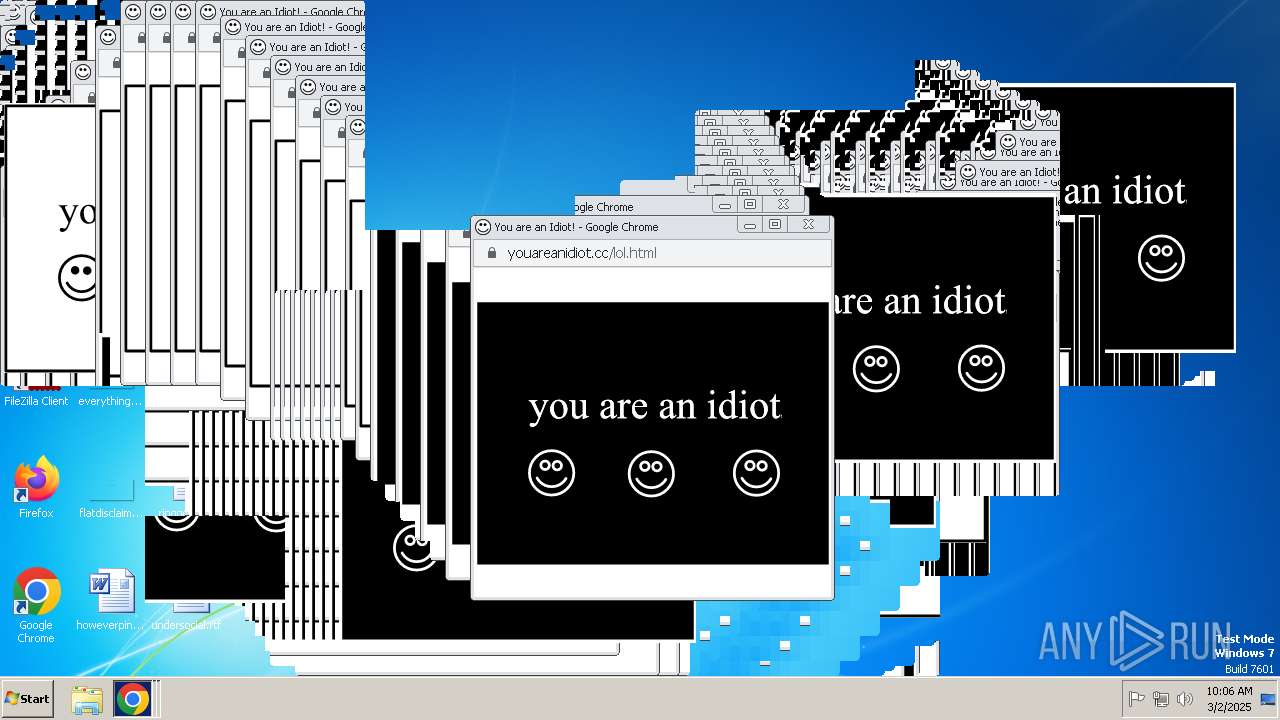The width and height of the screenshot is (1280, 720).
Task: Close the front You are an Idiot window
Action: 808,225
